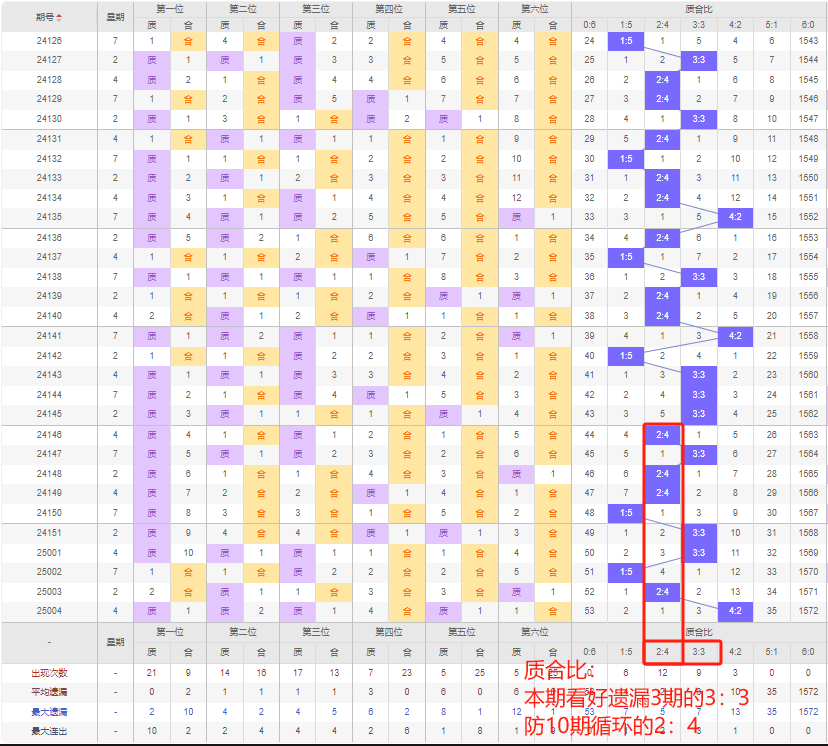This screenshot has width=828, height=746.
Task: Select the 第一位 header in top row
Action: tap(170, 8)
